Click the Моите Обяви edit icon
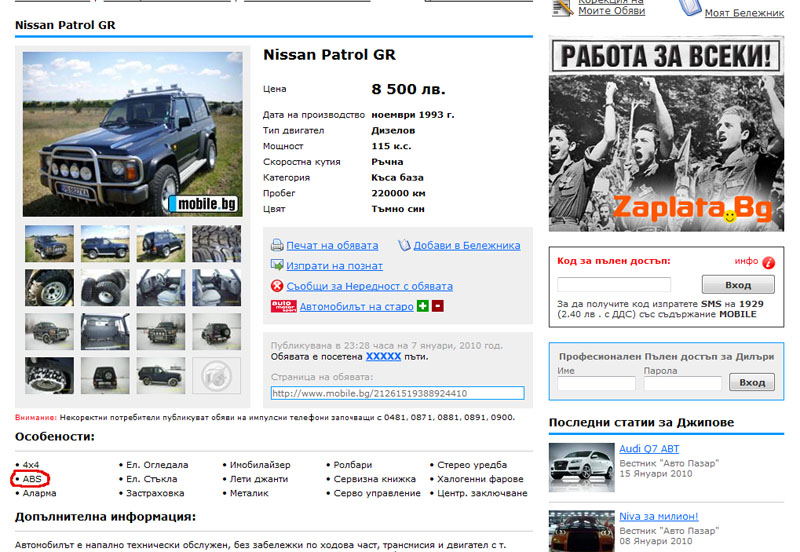 [563, 7]
